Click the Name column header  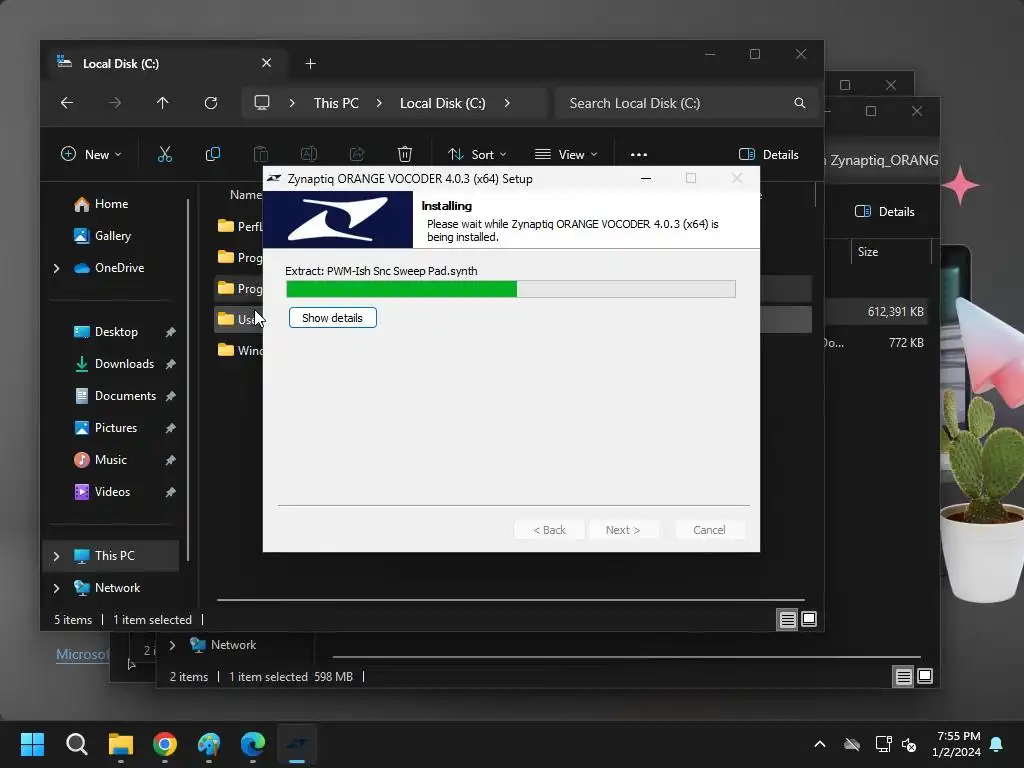coord(246,195)
